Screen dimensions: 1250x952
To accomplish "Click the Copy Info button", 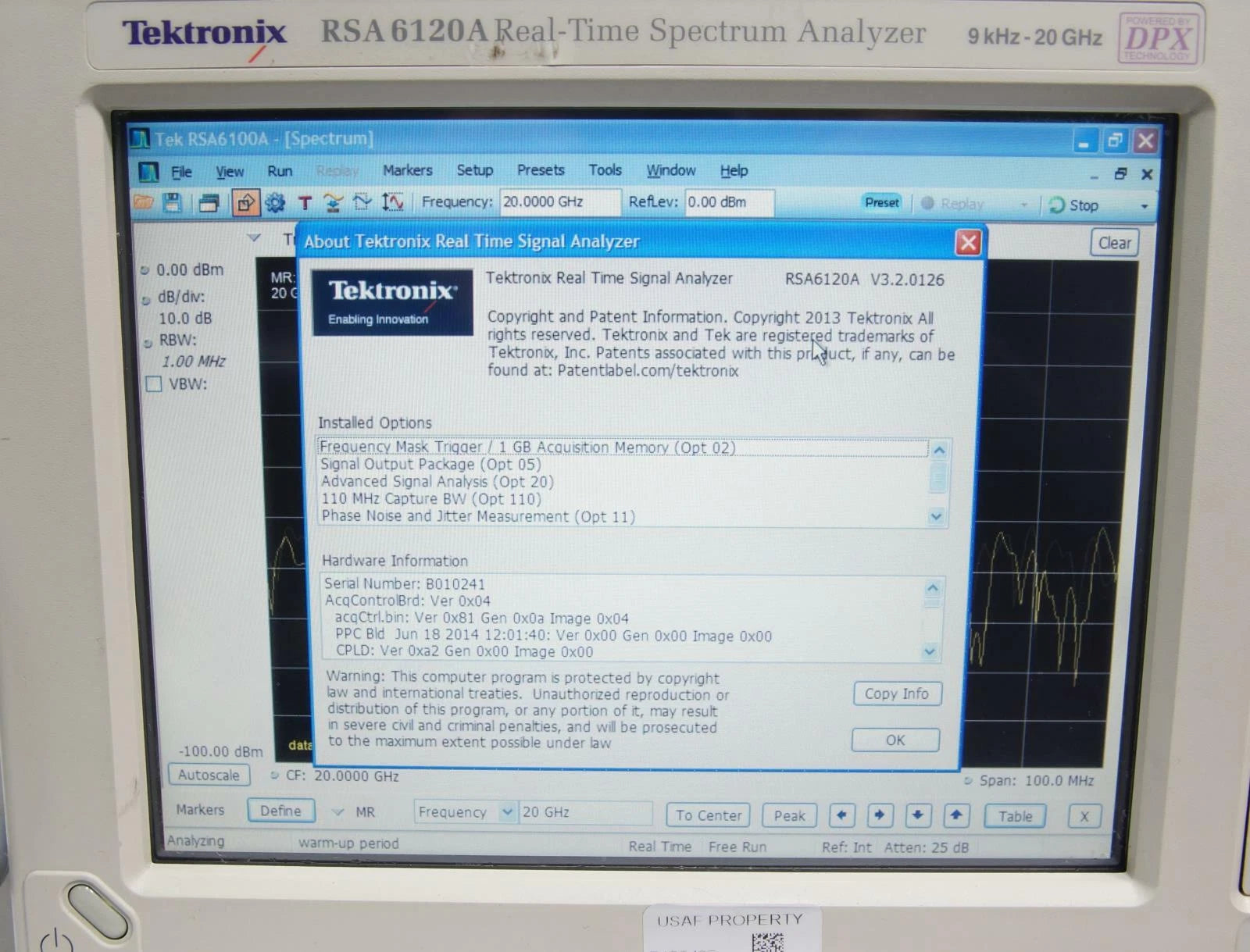I will click(897, 693).
